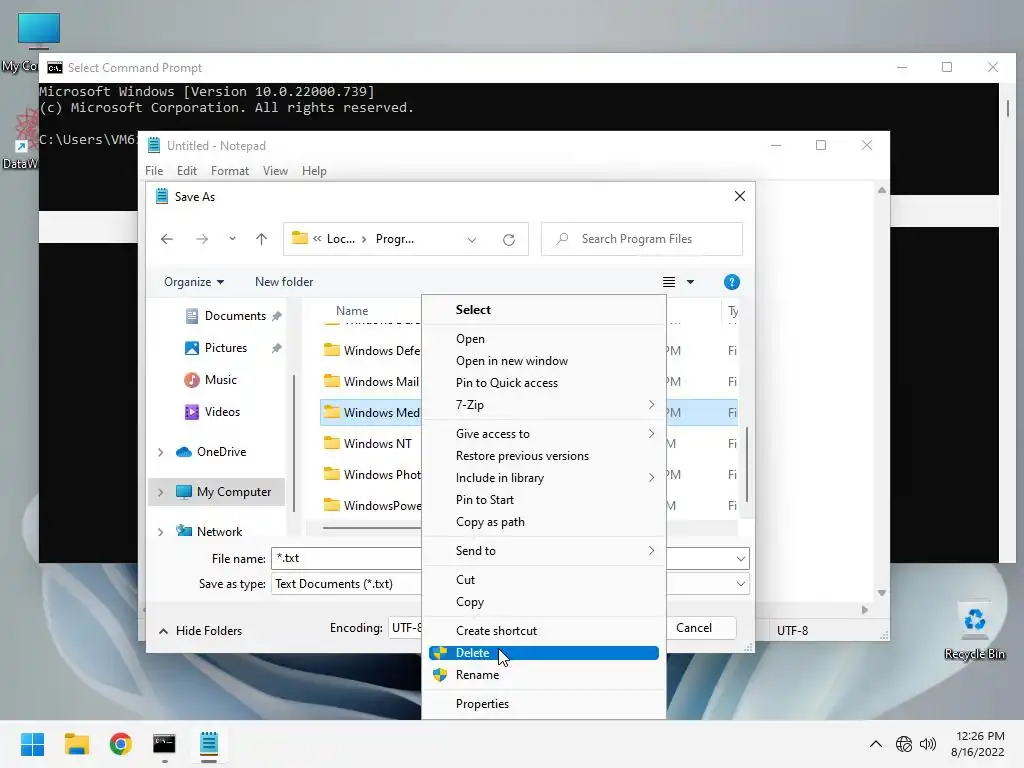The width and height of the screenshot is (1024, 768).
Task: Click the Search Program Files box
Action: coord(642,239)
